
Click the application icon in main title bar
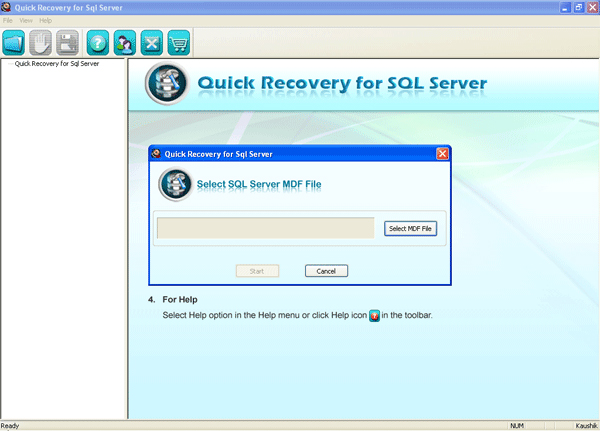6,7
